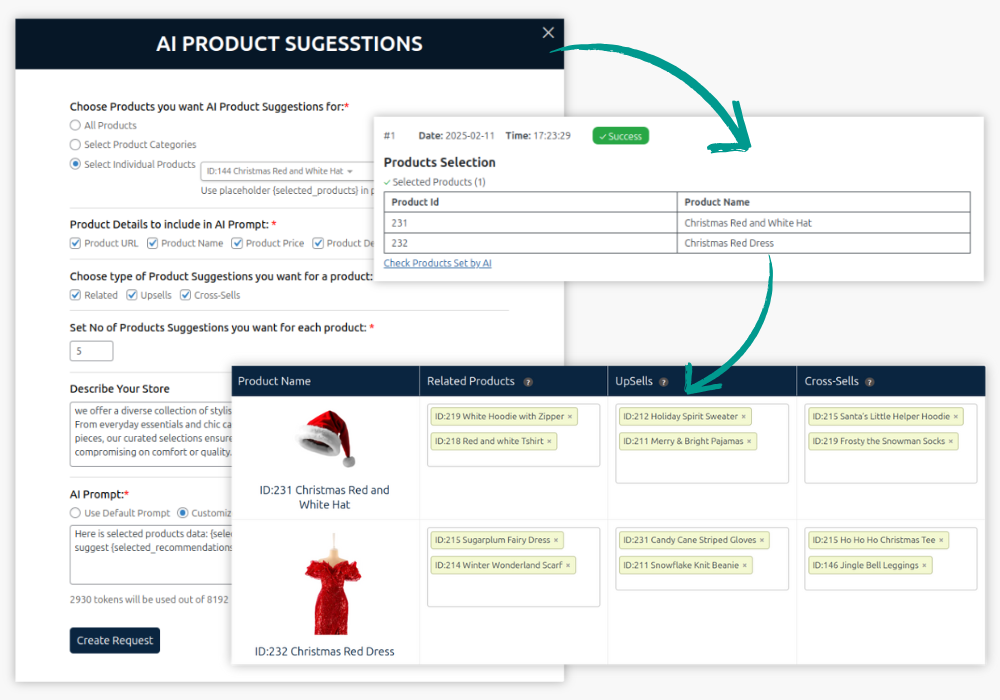The image size is (1000, 700).
Task: Select the All Products radio option
Action: point(75,125)
